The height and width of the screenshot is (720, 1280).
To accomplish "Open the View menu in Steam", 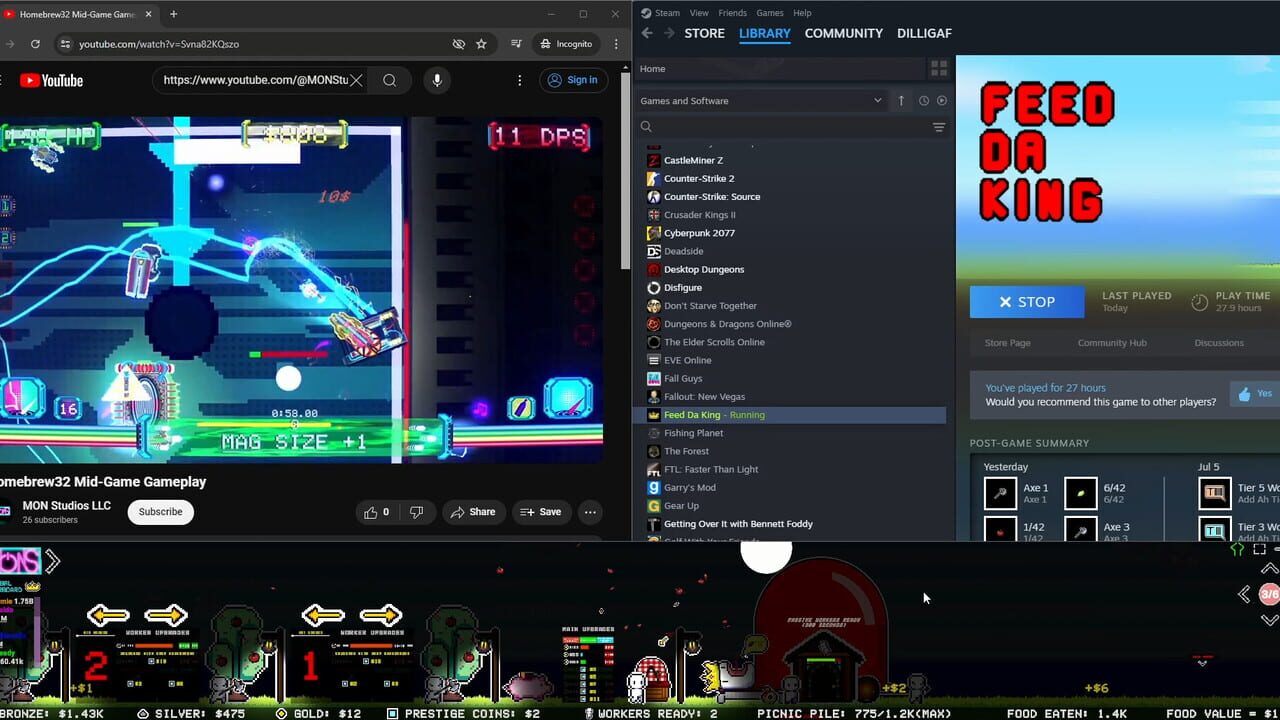I will click(x=699, y=13).
